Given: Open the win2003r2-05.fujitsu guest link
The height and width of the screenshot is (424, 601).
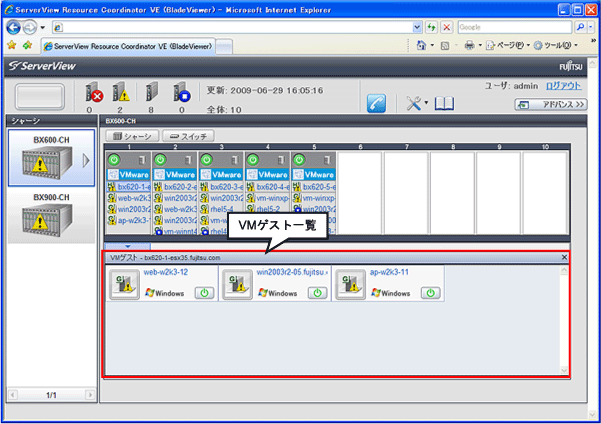Looking at the screenshot, I should click(x=292, y=272).
